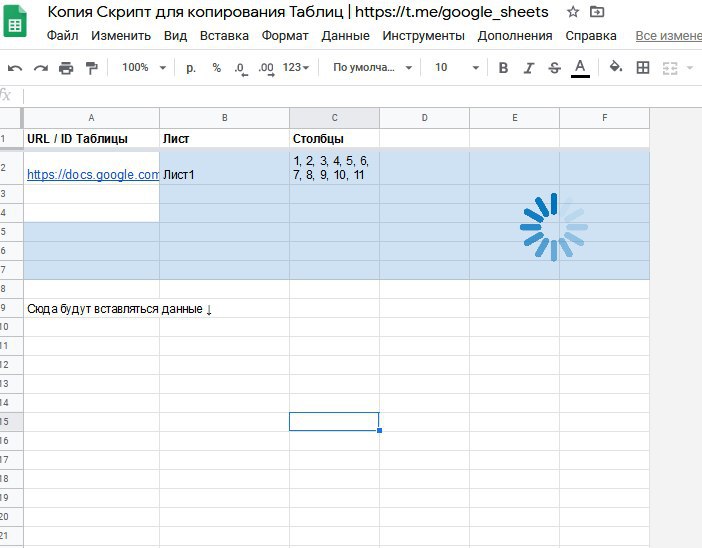
Task: Select row 15 header
Action: point(11,421)
